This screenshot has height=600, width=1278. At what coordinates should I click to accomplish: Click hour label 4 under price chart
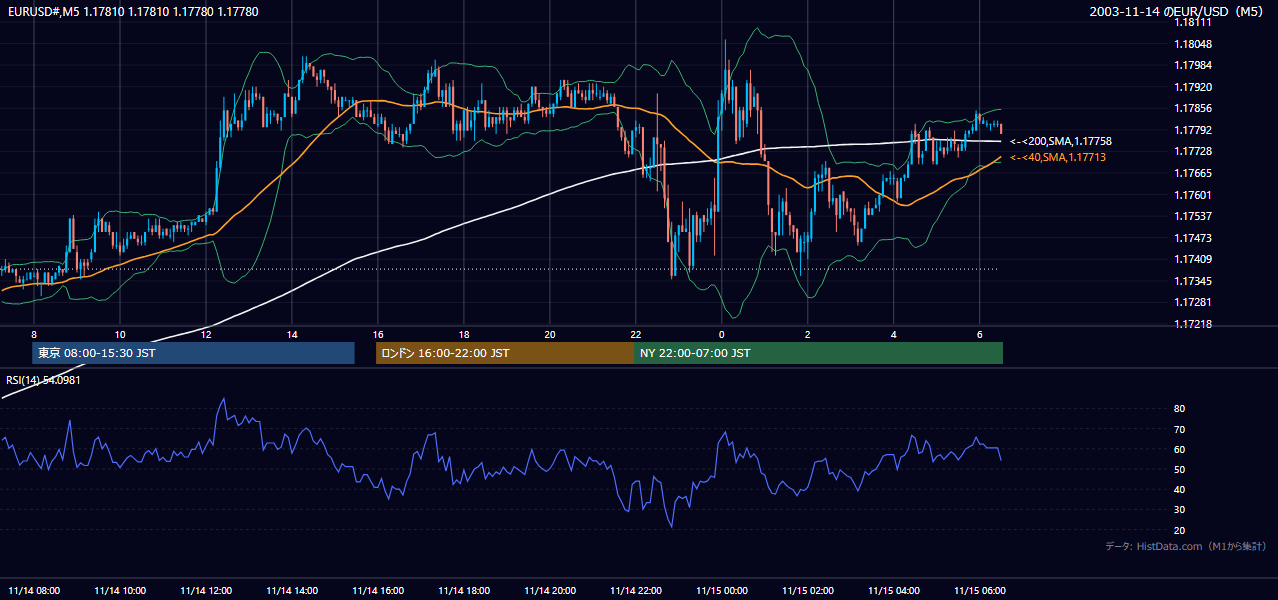pos(893,334)
